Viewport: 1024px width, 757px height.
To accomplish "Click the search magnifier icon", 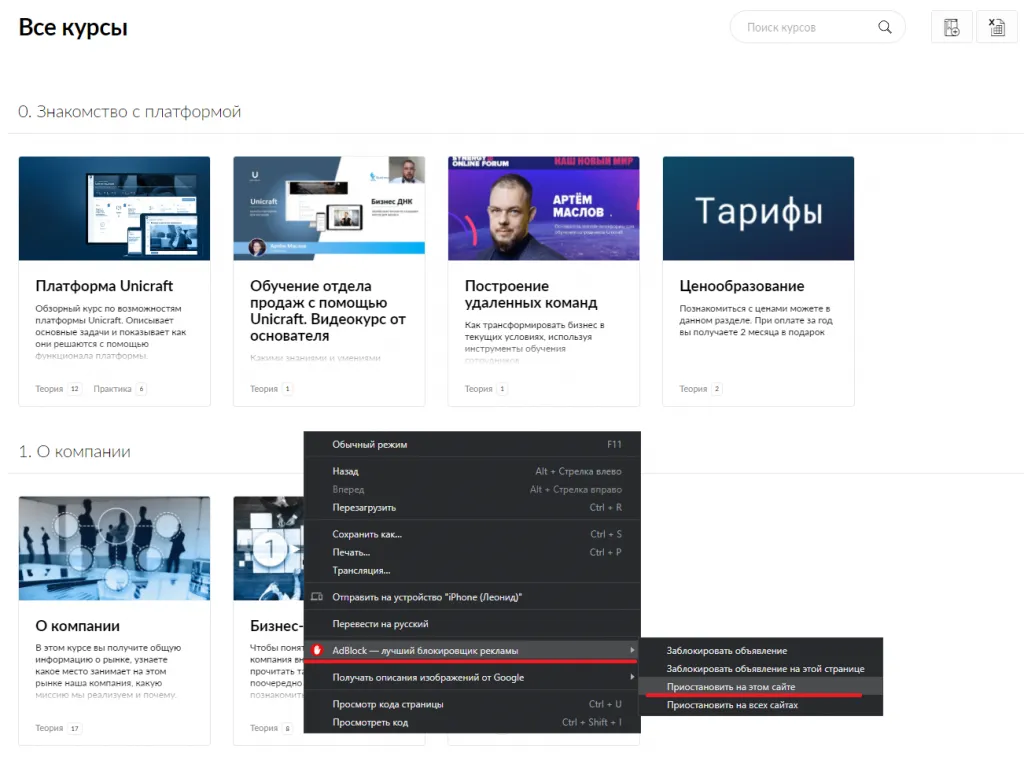I will pos(884,27).
